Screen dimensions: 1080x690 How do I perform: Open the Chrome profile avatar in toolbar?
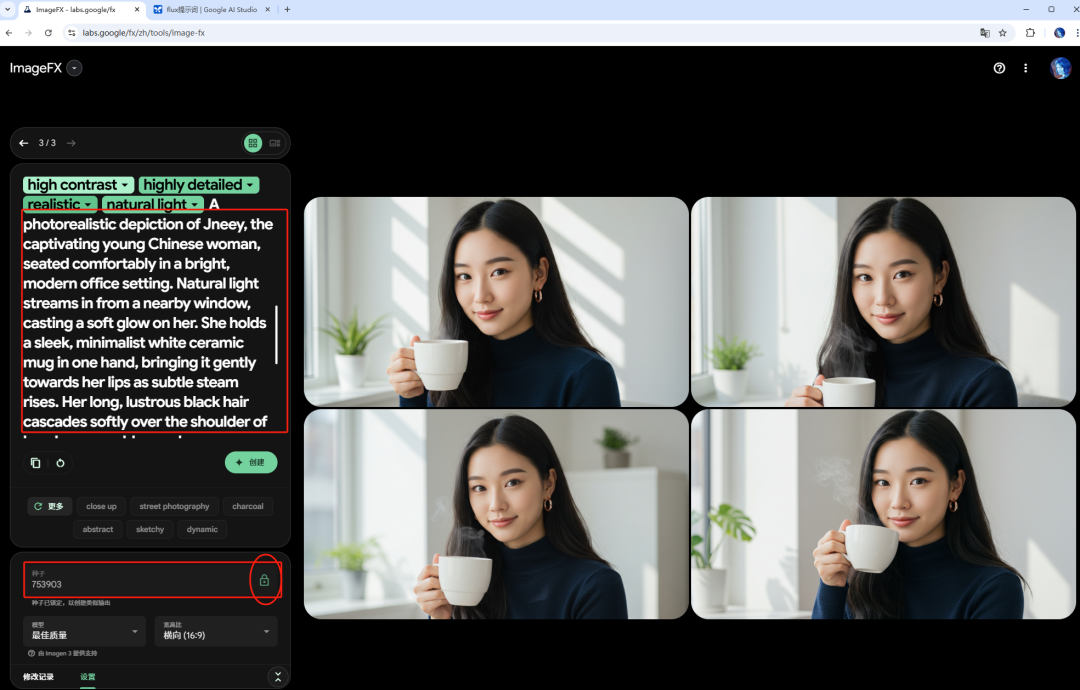click(1059, 32)
